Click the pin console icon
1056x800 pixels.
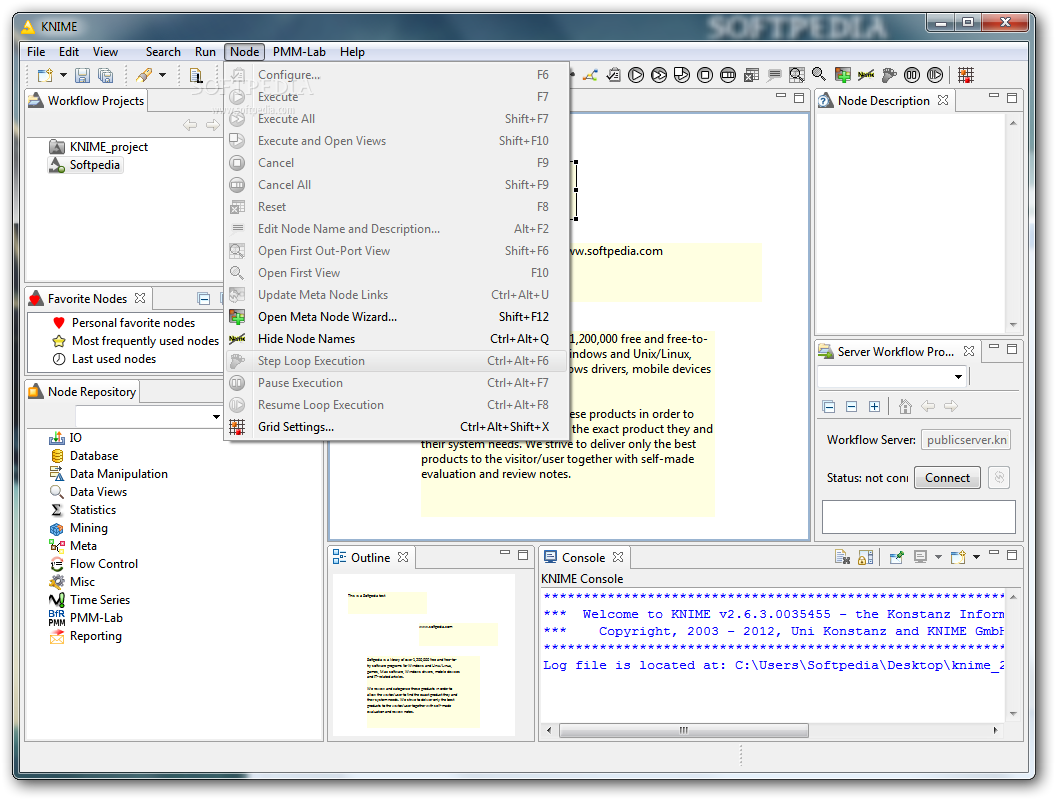896,557
